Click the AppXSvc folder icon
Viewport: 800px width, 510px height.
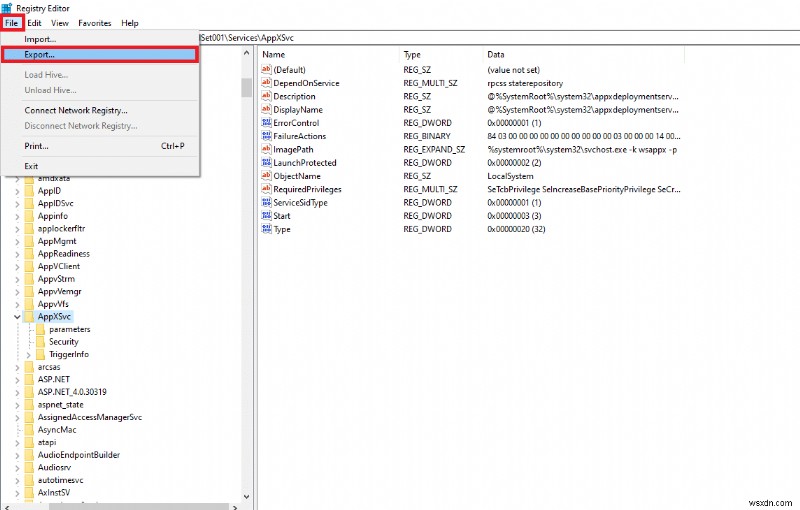pos(29,317)
